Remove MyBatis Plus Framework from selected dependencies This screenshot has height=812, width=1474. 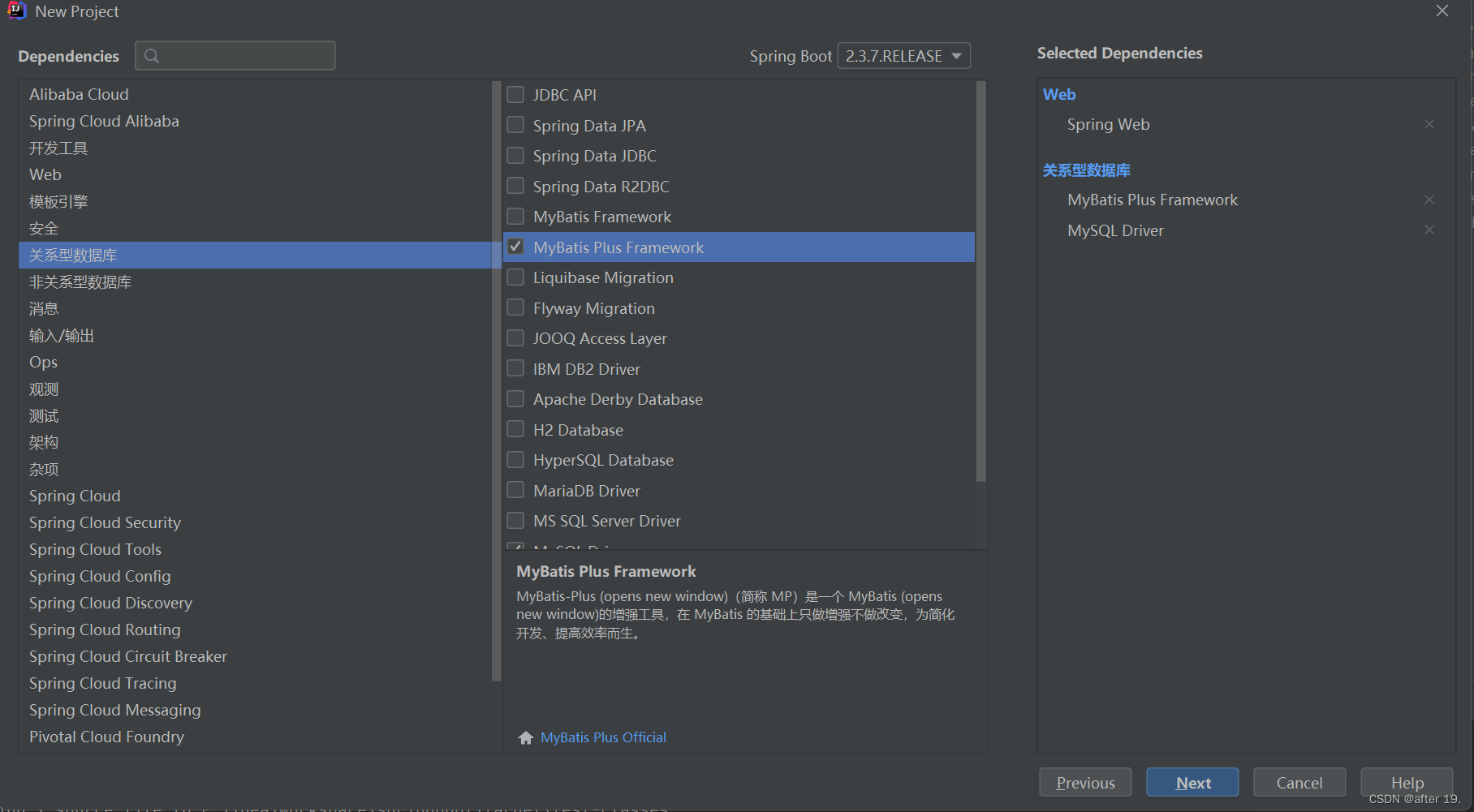point(1429,200)
